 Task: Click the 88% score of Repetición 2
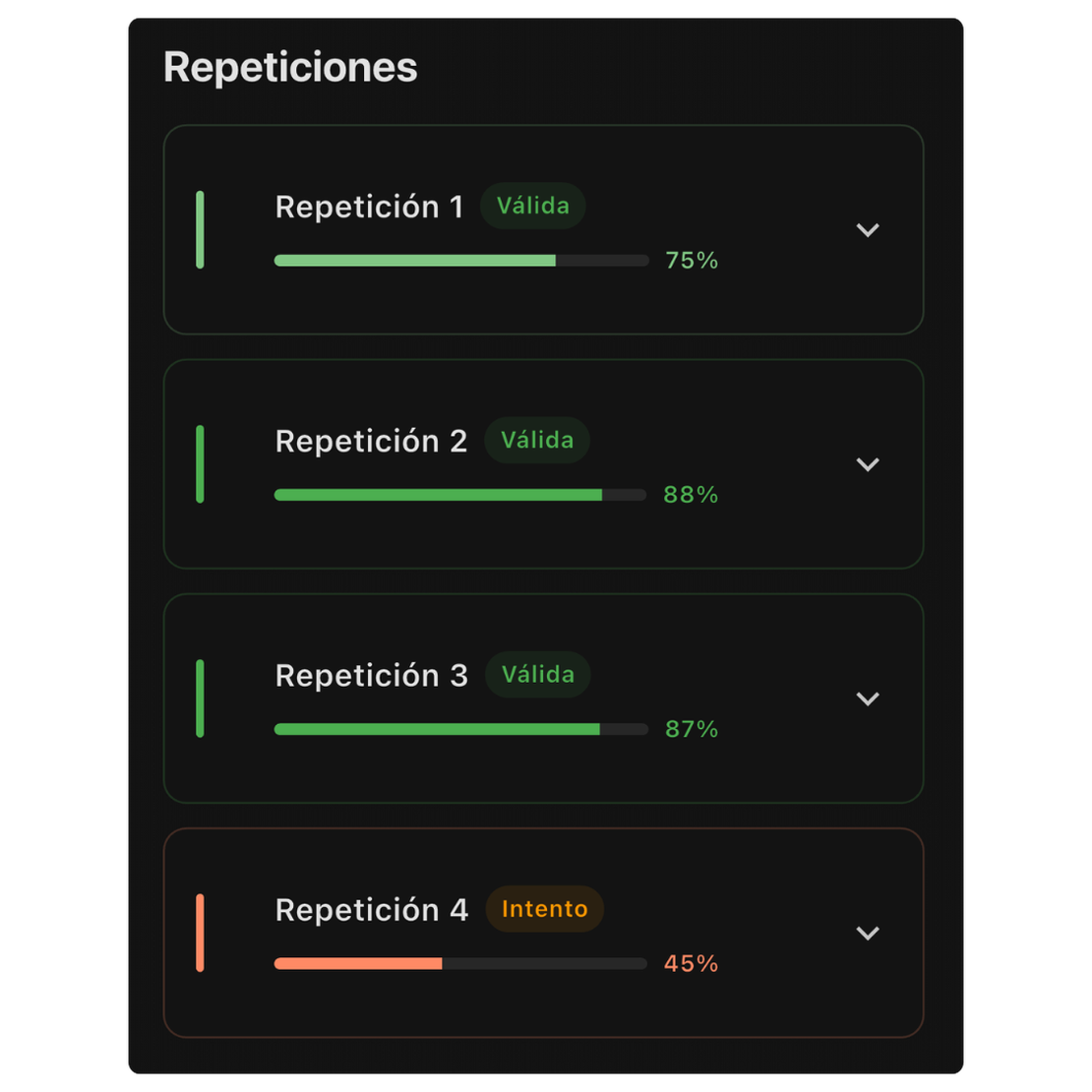click(691, 495)
